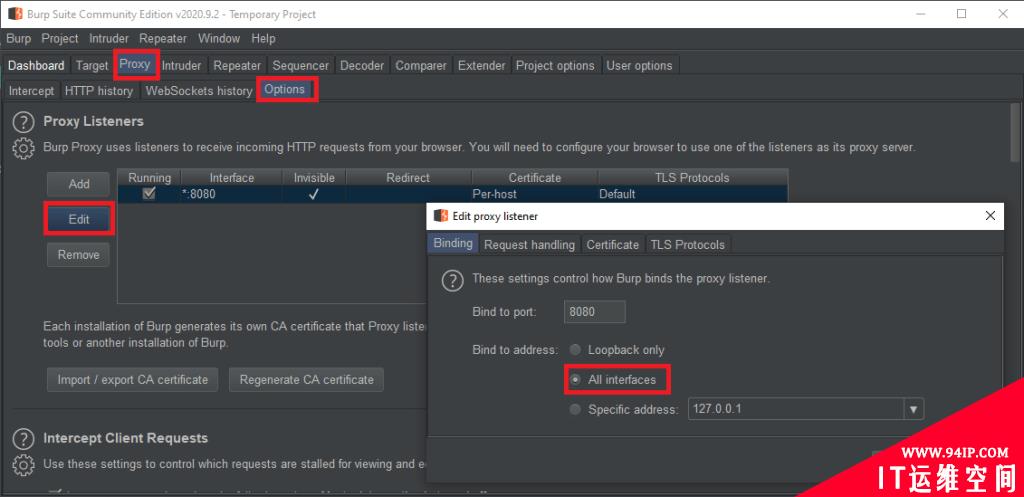Click the Default TLS protocols cell
This screenshot has width=1024, height=497.
pyautogui.click(x=692, y=194)
